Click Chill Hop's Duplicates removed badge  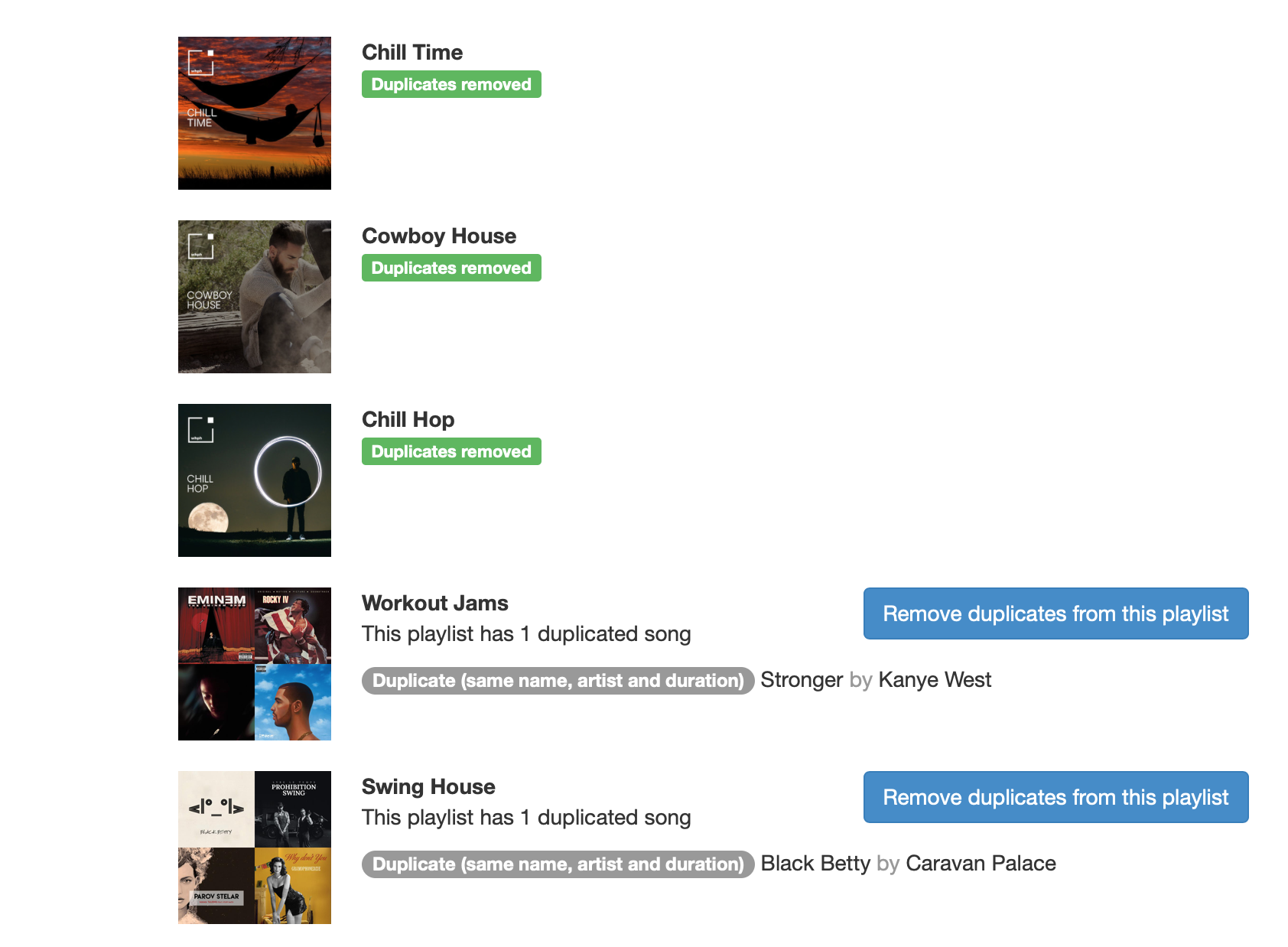point(451,451)
